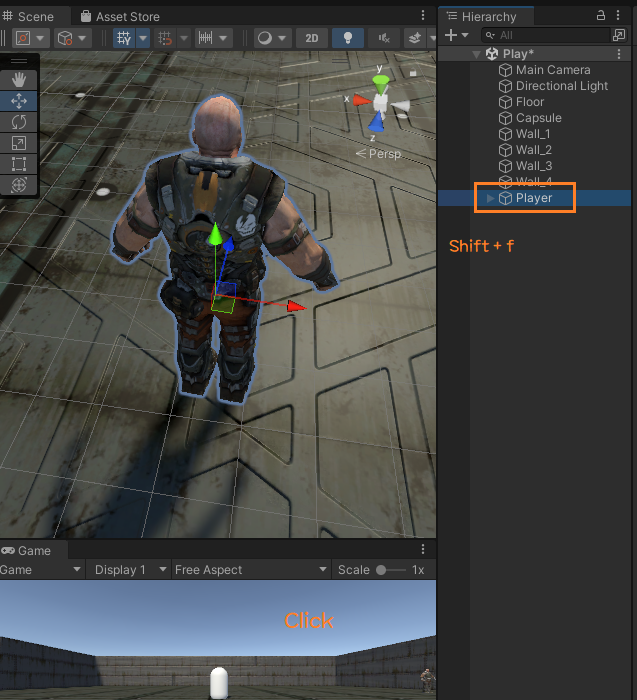637x700 pixels.
Task: Switch projection via the Persp label
Action: 379,154
